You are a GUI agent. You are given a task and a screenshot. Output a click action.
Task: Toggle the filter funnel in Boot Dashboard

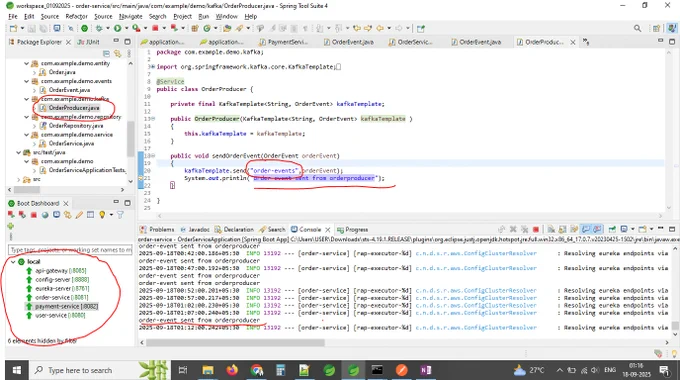120,215
